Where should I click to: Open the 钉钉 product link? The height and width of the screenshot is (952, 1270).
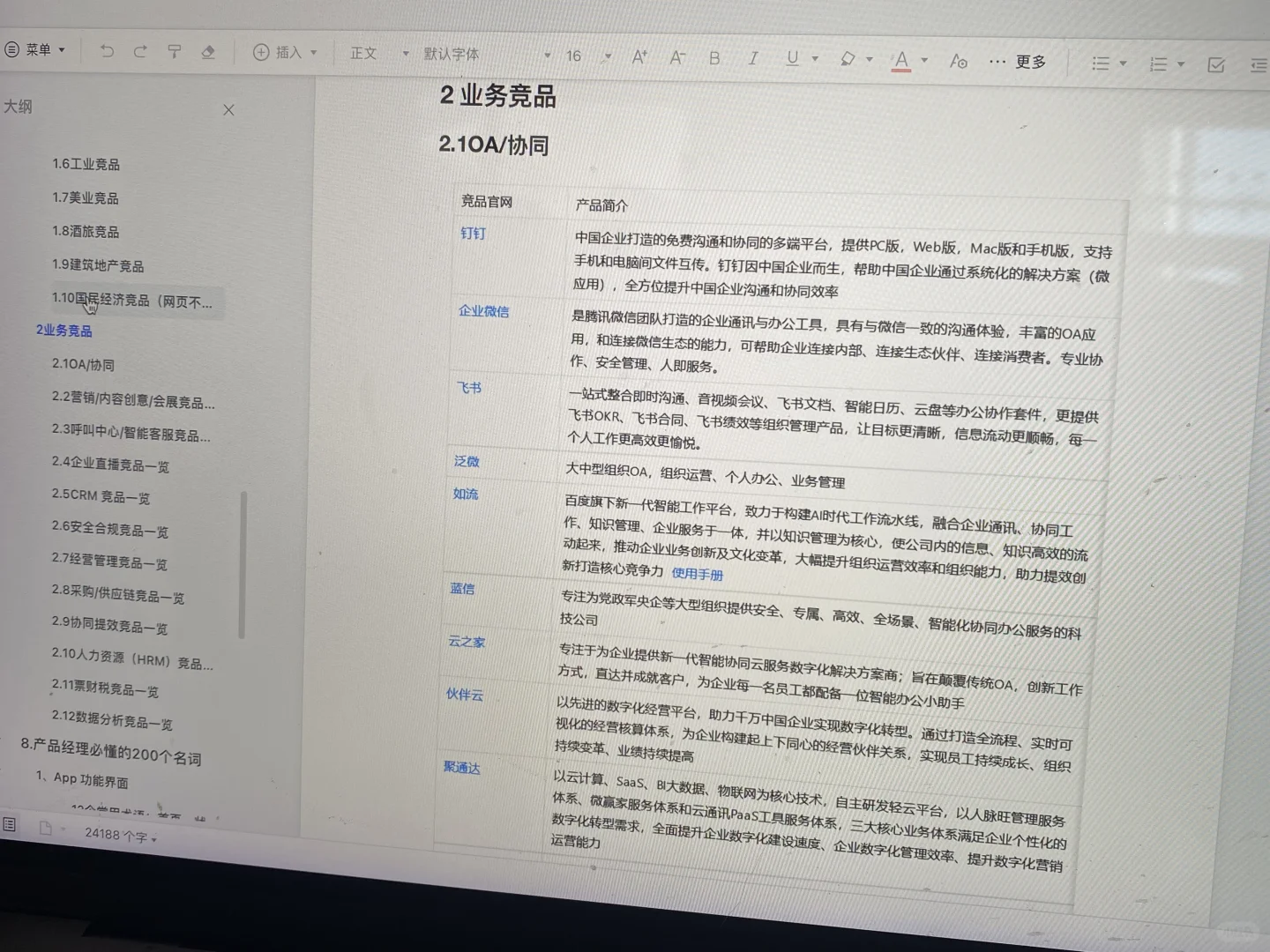pos(474,234)
